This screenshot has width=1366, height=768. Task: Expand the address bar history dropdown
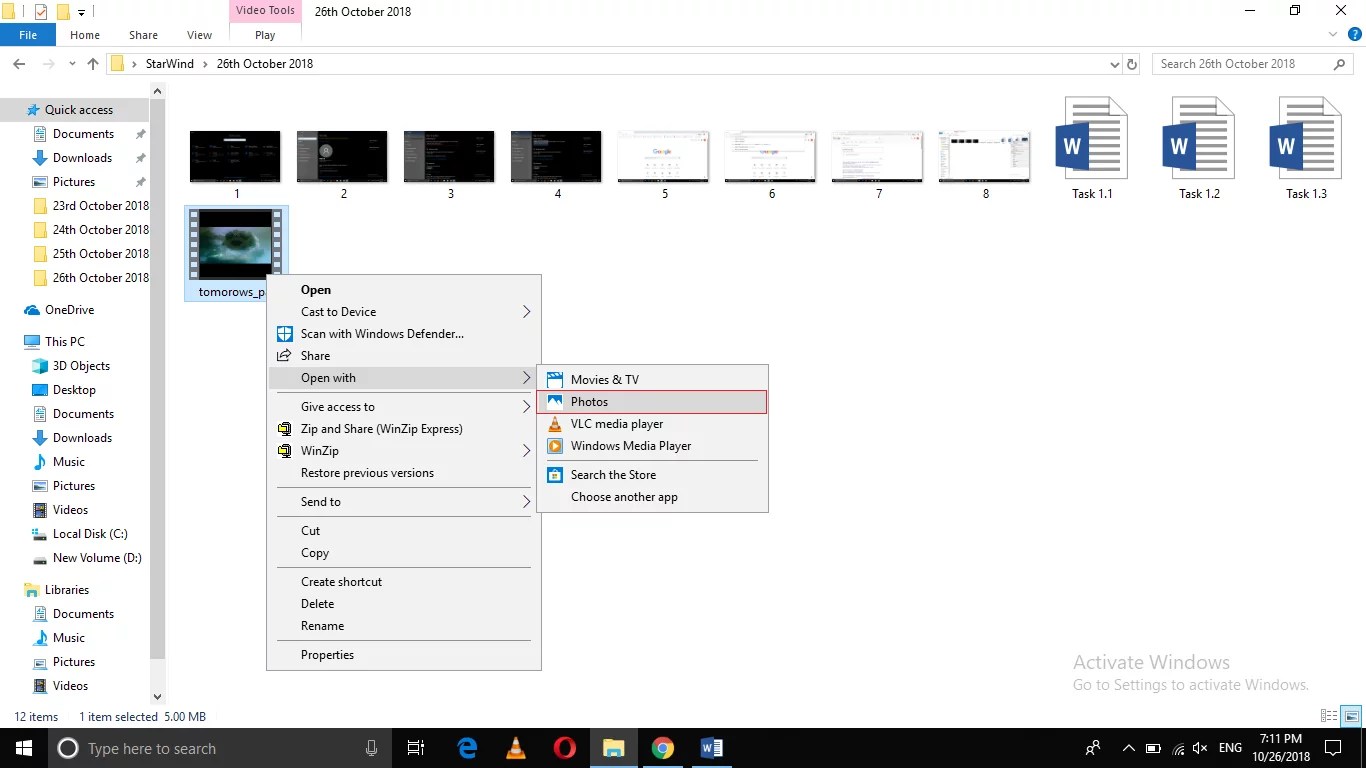[1114, 63]
